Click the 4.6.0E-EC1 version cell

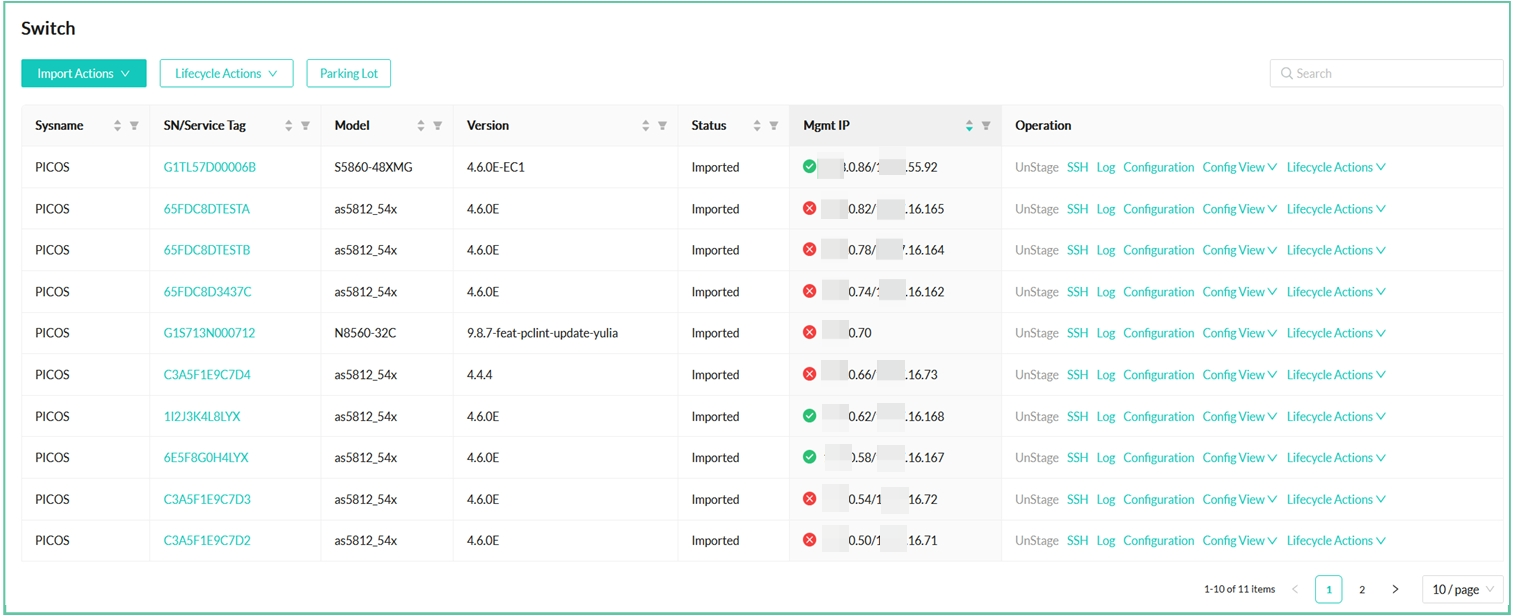[496, 167]
